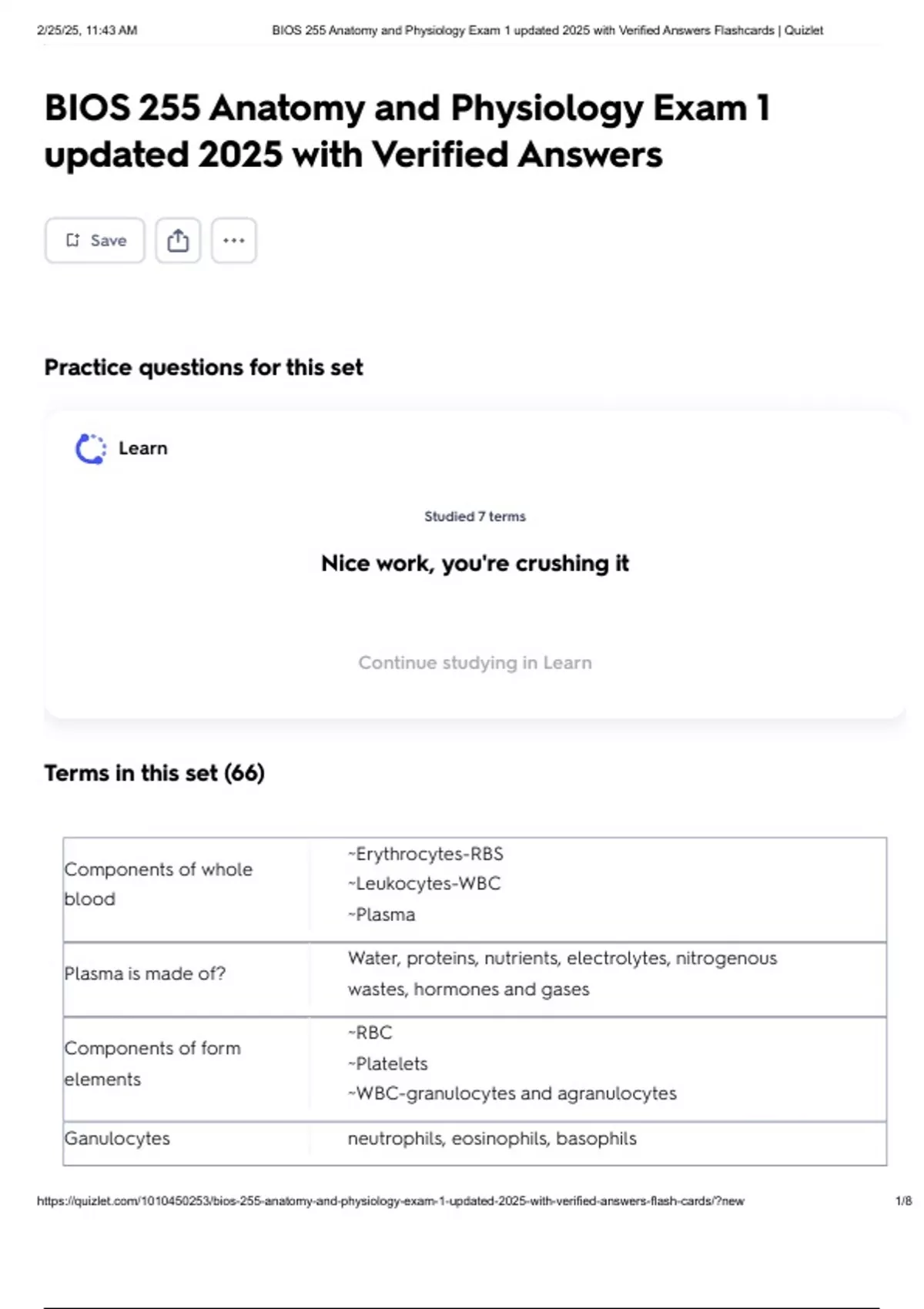Click Continue studying in Learn
The image size is (924, 1309).
point(475,663)
